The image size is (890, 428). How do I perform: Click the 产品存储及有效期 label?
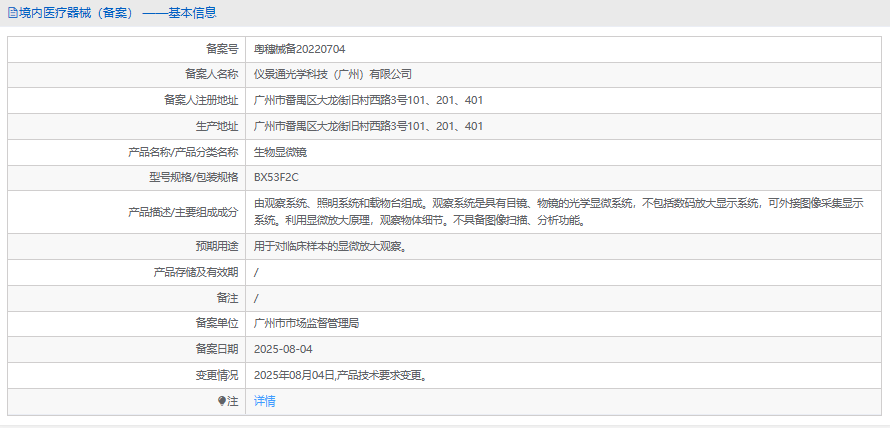tap(196, 272)
